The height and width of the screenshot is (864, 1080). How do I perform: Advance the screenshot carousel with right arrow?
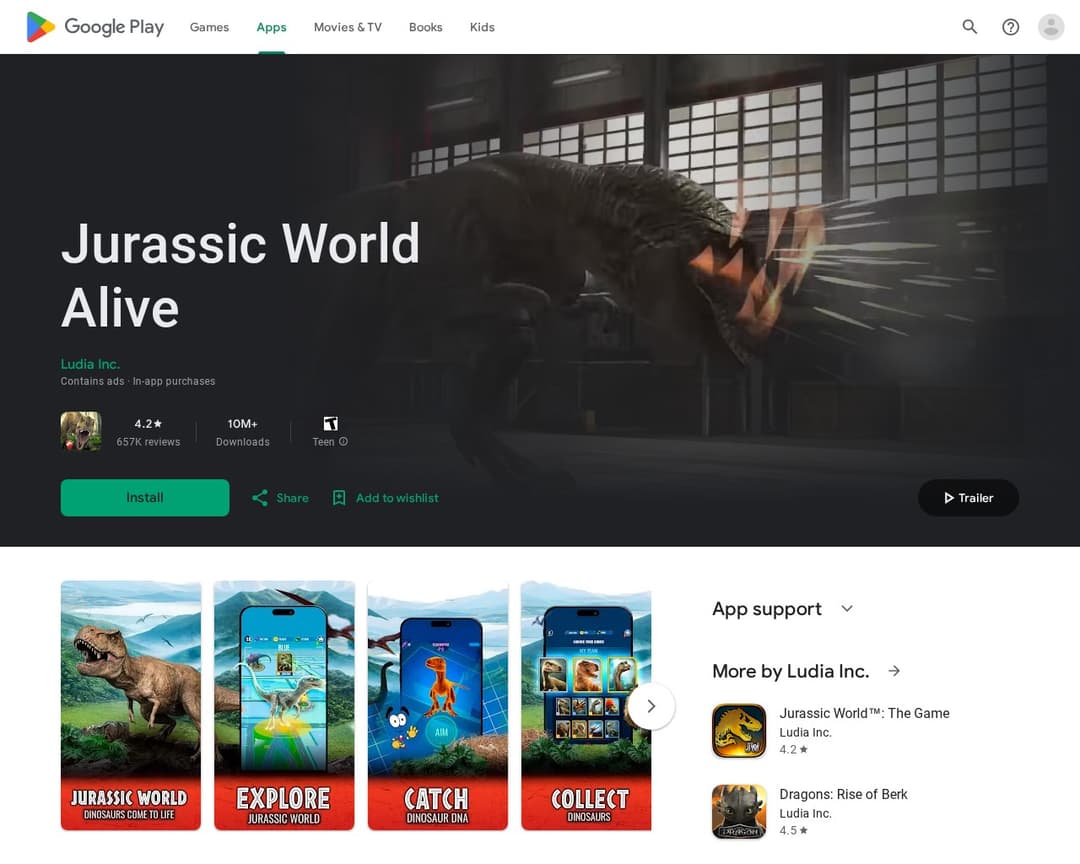(651, 706)
